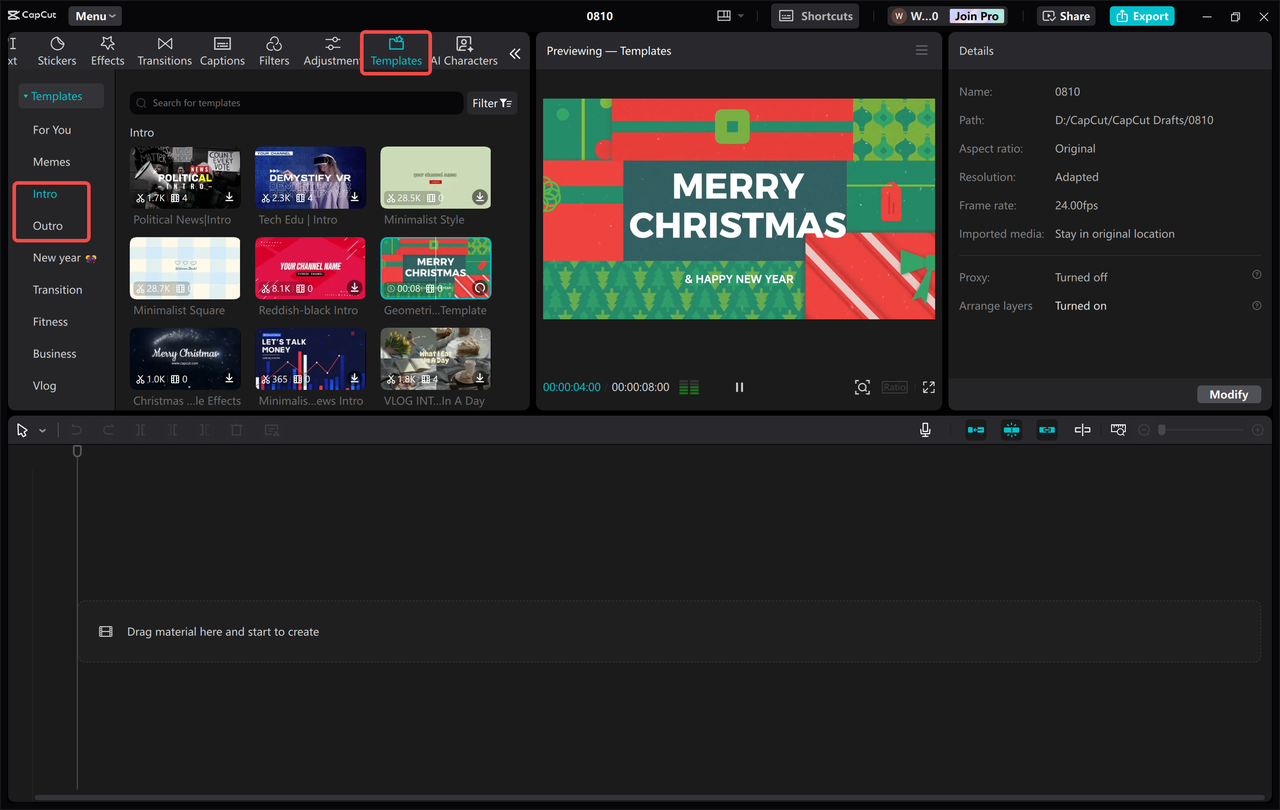Open the Captions panel
This screenshot has height=810, width=1280.
(222, 50)
